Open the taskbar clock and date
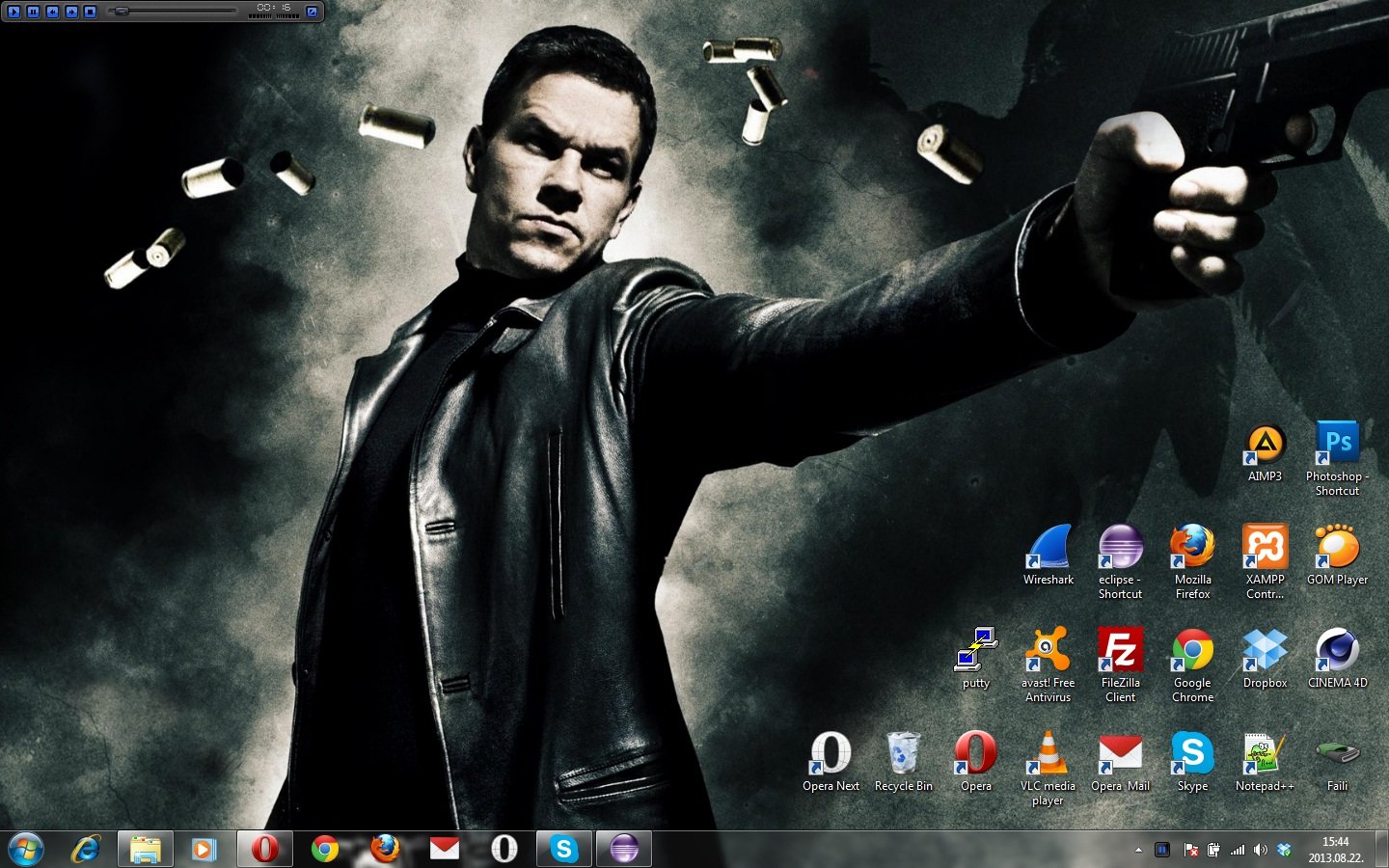1389x868 pixels. coord(1335,850)
